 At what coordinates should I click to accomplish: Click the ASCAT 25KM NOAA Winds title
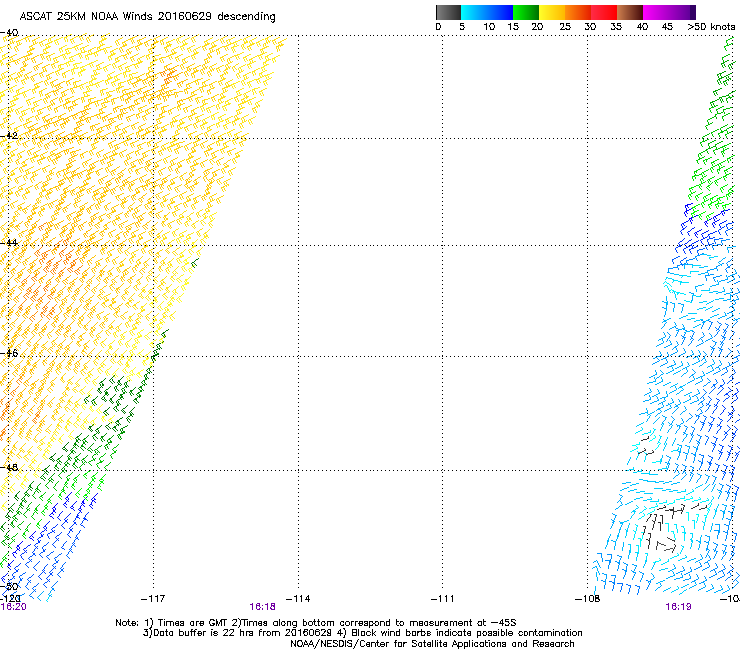pyautogui.click(x=147, y=16)
